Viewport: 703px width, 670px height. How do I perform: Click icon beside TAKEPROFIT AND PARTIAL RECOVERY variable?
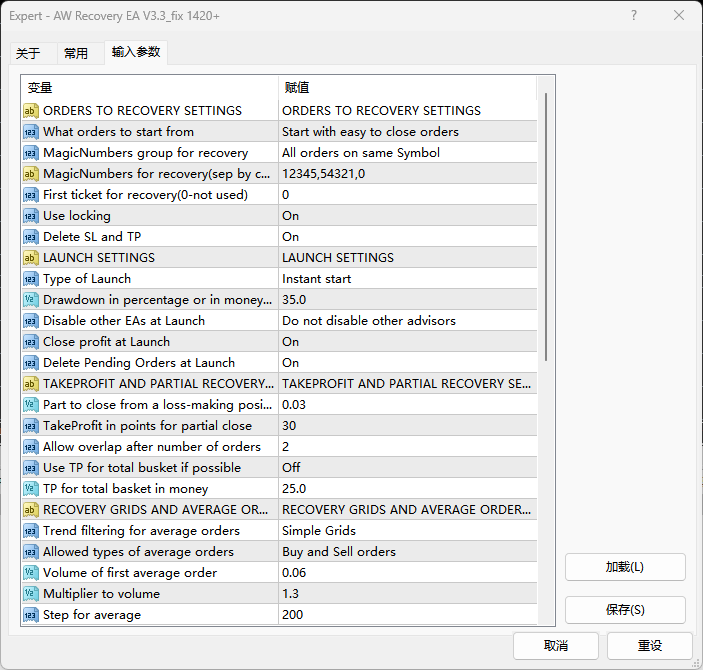pos(30,383)
